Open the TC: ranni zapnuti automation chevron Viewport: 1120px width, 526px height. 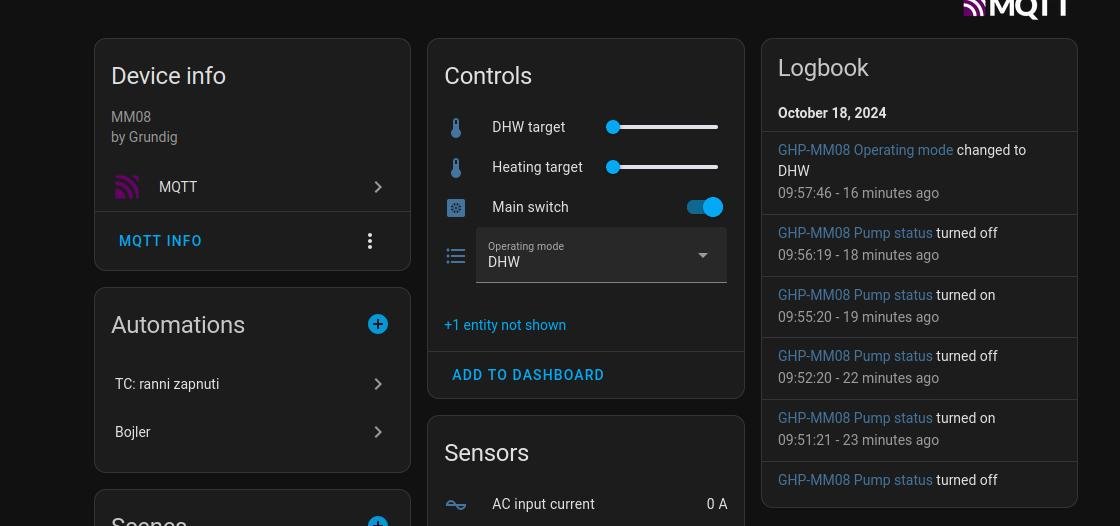point(378,384)
